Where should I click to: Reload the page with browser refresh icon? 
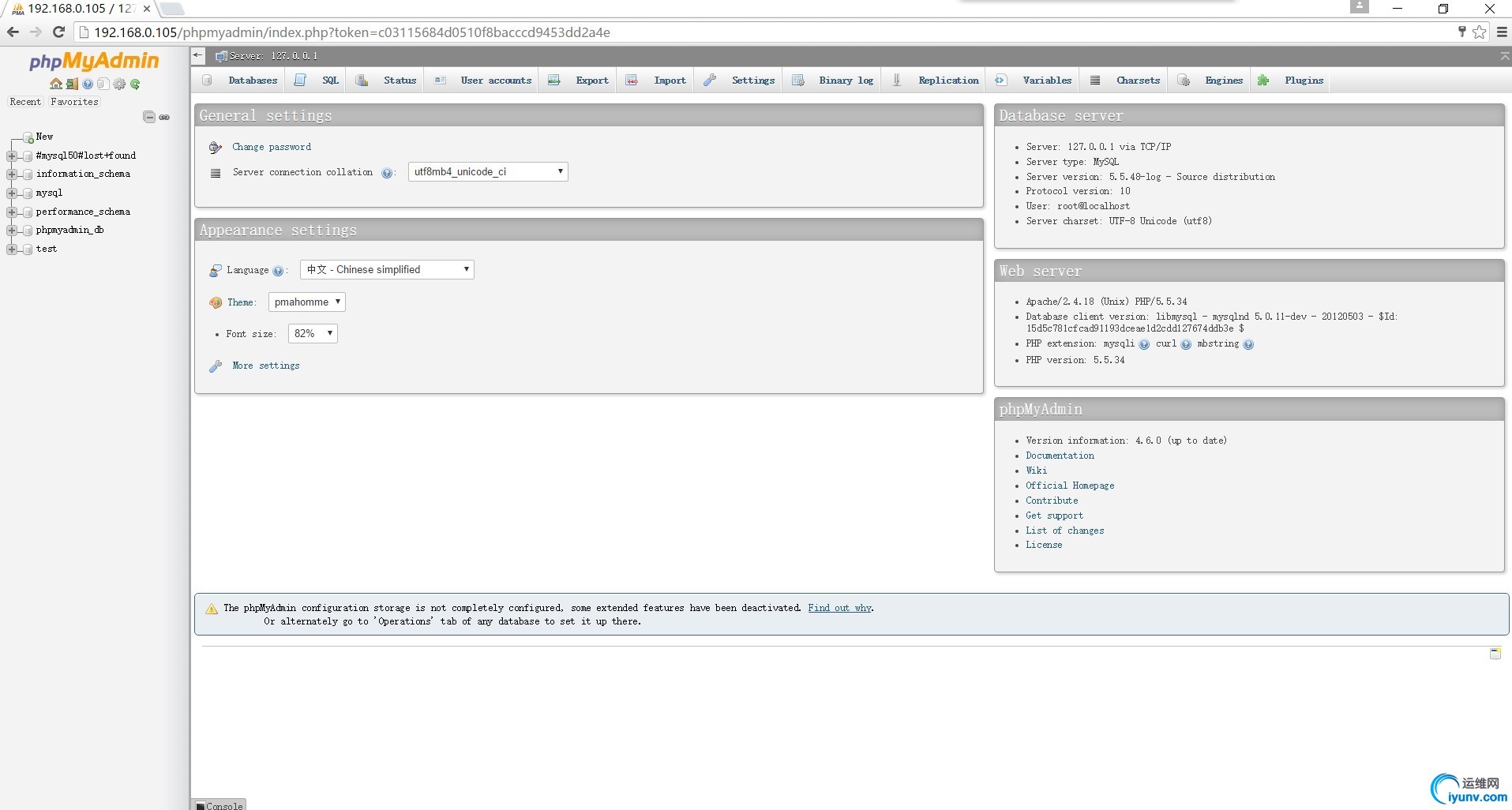click(x=58, y=32)
